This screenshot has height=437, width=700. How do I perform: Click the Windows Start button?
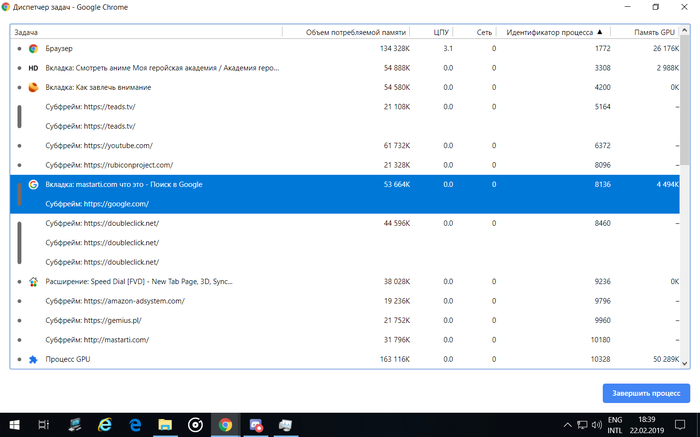[x=14, y=424]
